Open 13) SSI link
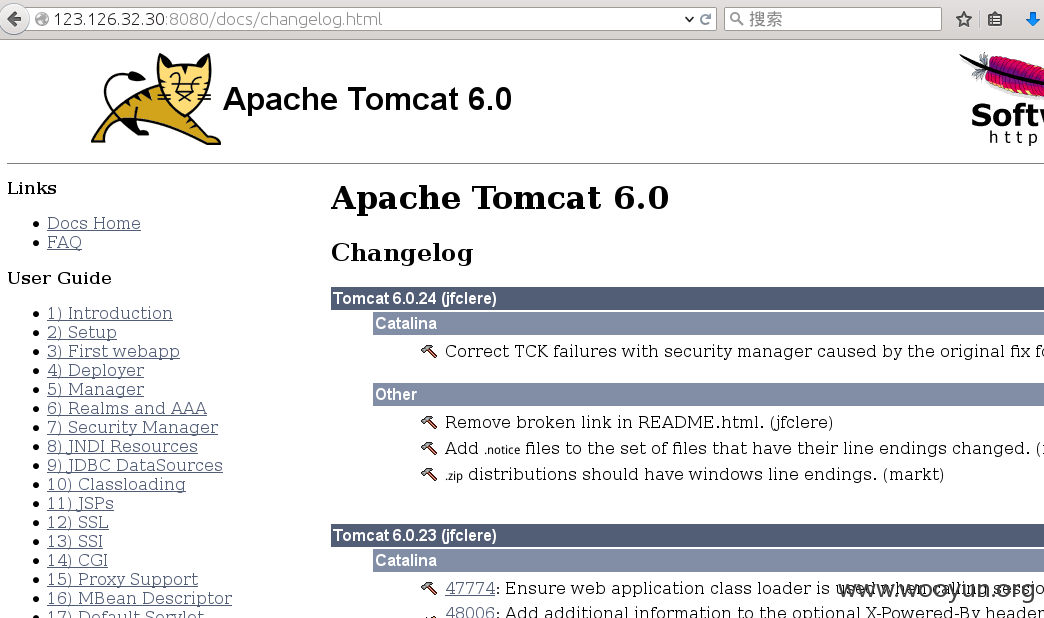1044x618 pixels. coord(75,541)
